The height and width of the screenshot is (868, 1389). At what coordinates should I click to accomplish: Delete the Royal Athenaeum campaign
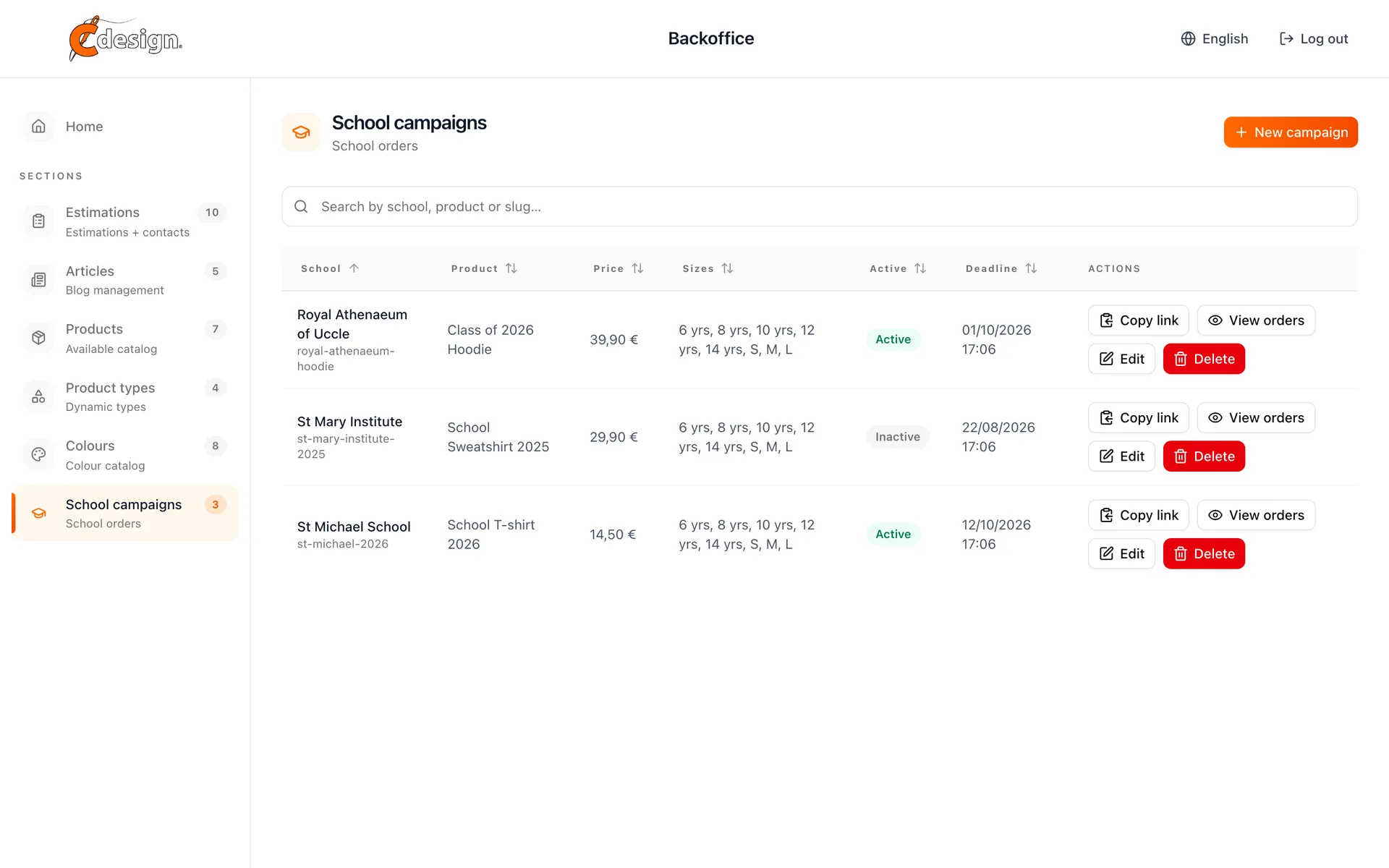coord(1204,359)
